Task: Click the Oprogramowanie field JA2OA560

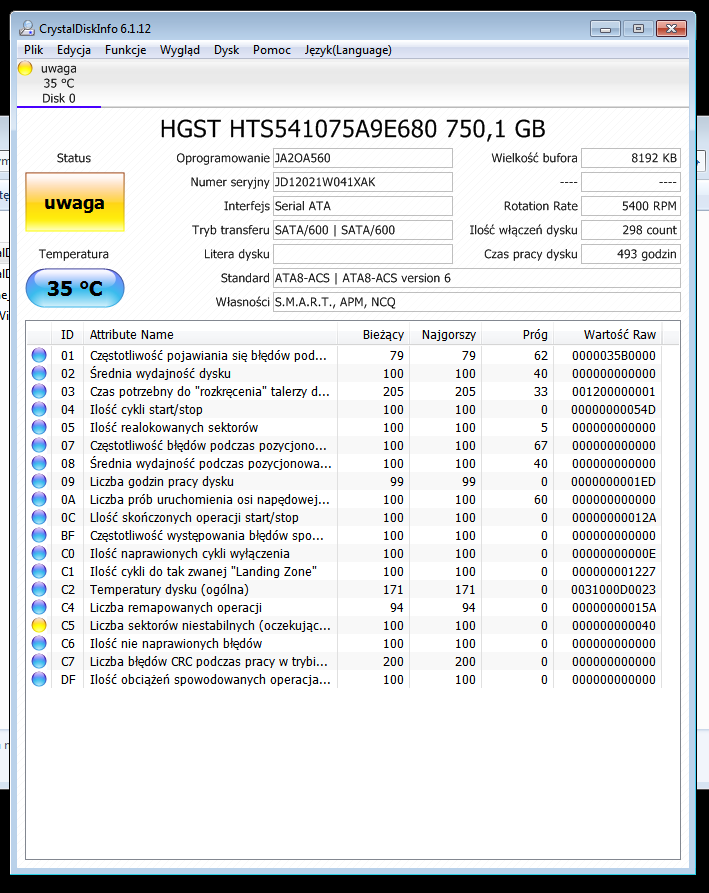Action: coord(363,158)
